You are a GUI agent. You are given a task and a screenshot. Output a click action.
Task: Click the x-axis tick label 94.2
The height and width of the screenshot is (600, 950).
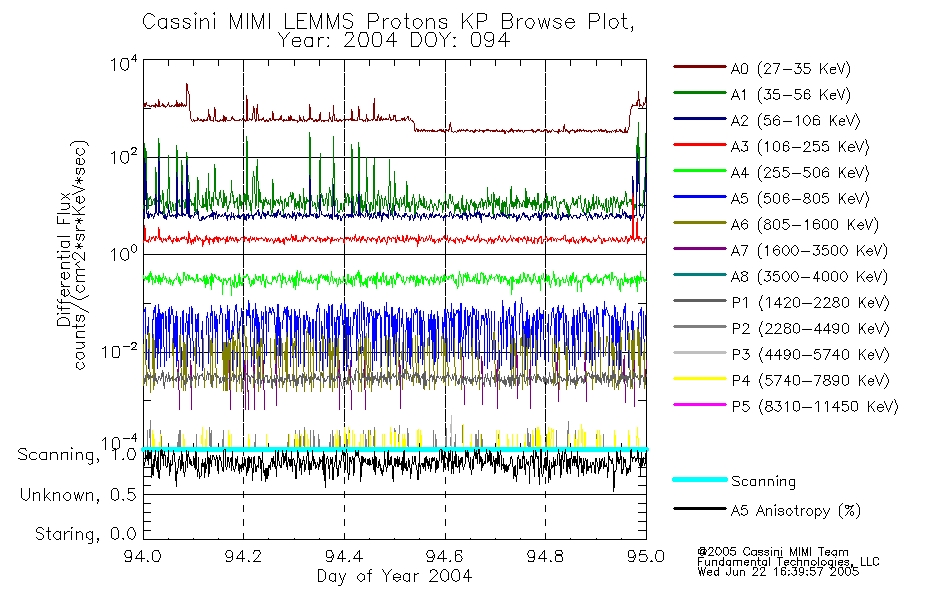tap(244, 556)
